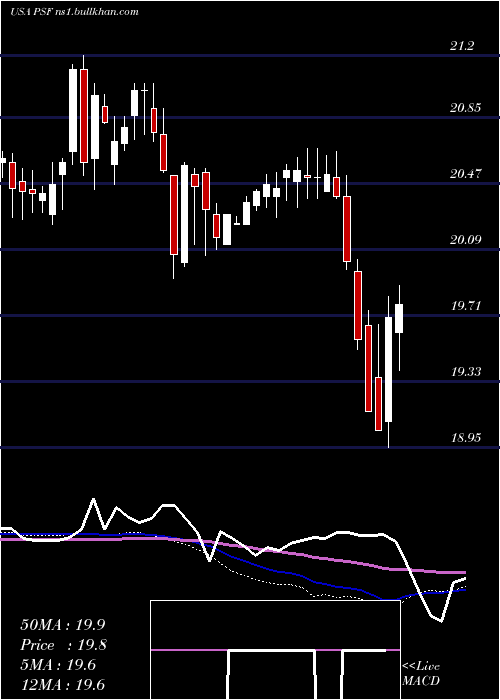Click the '5MA : 19.6' readout
The image size is (500, 700).
tap(58, 665)
